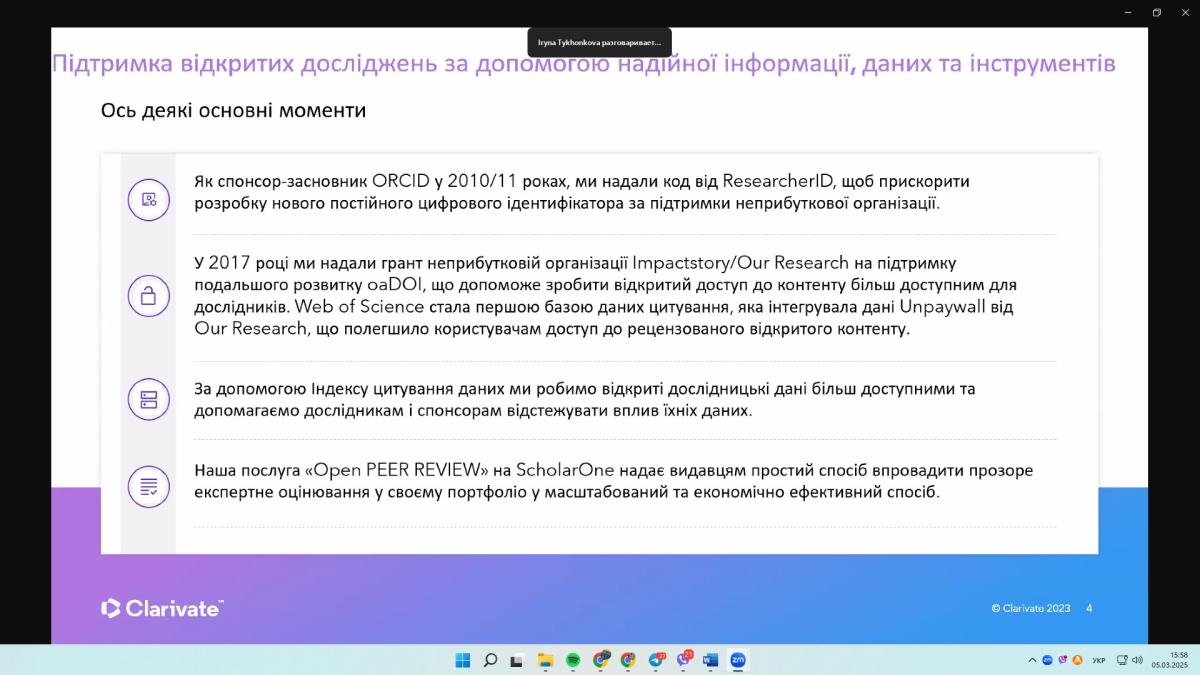Click the Iryna Tykhonkova speaker notification
This screenshot has height=675, width=1200.
pos(600,43)
